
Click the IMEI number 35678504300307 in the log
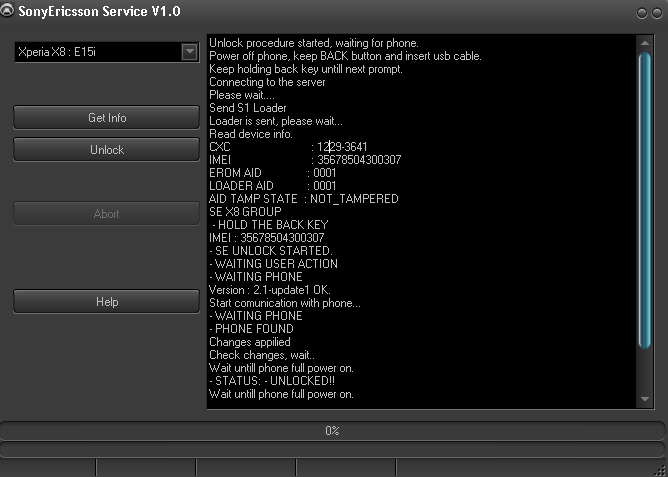click(358, 160)
